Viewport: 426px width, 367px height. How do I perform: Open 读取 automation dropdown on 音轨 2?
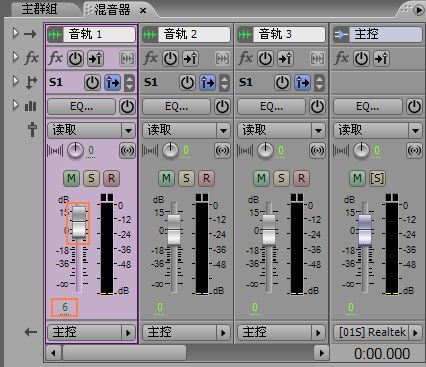(x=186, y=130)
